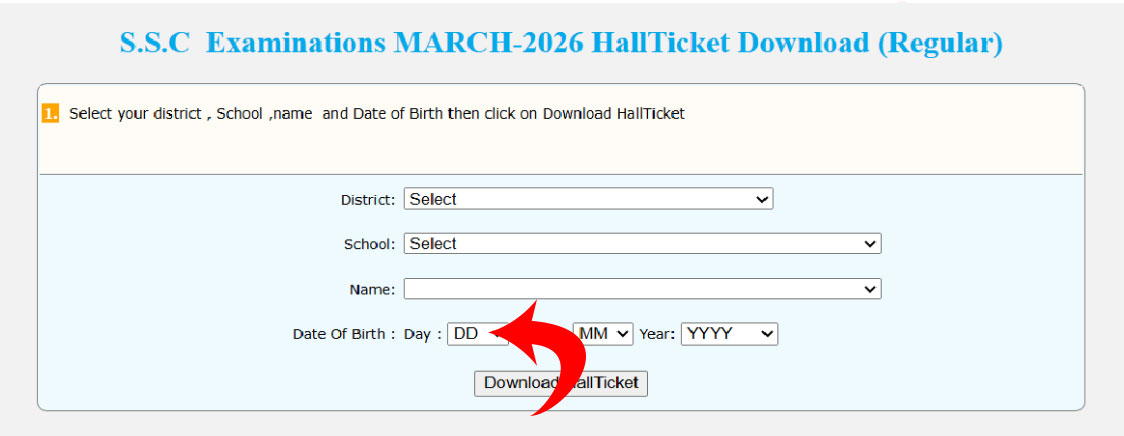Click the "Year:" label text
This screenshot has width=1124, height=436.
(x=657, y=334)
